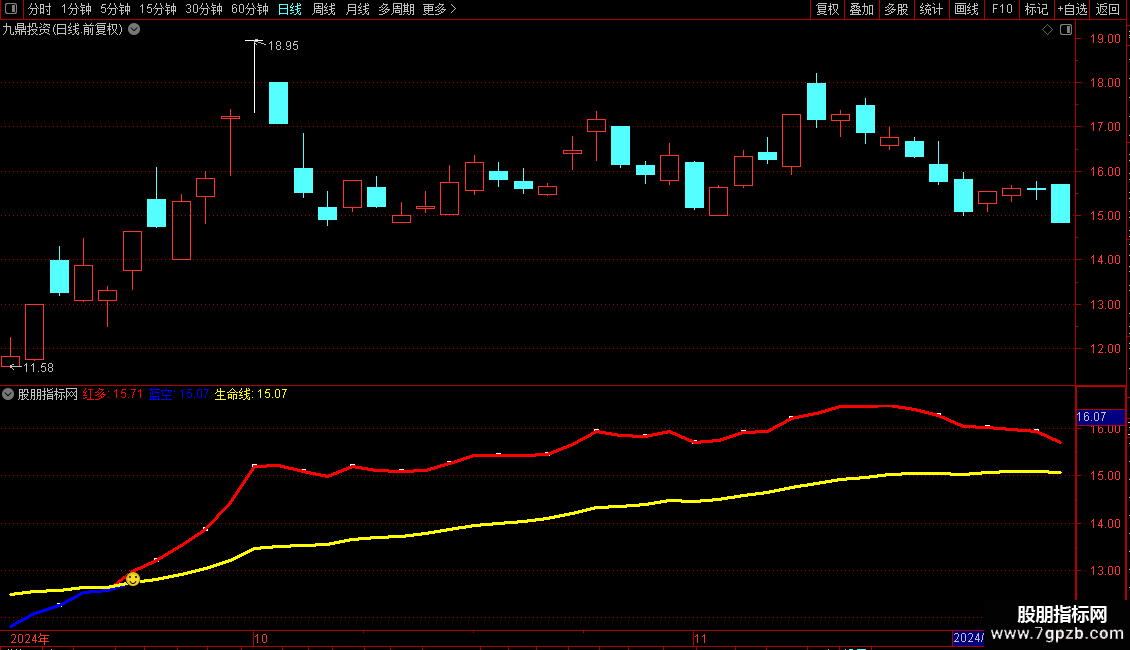The image size is (1130, 650).
Task: Open F10 company info
Action: point(1002,9)
